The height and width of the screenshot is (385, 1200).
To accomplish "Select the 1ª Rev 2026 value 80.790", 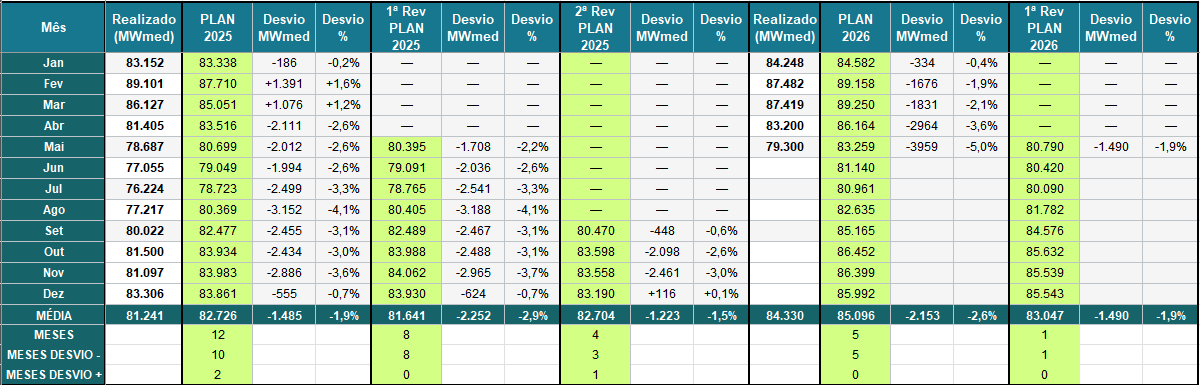I will point(1044,146).
